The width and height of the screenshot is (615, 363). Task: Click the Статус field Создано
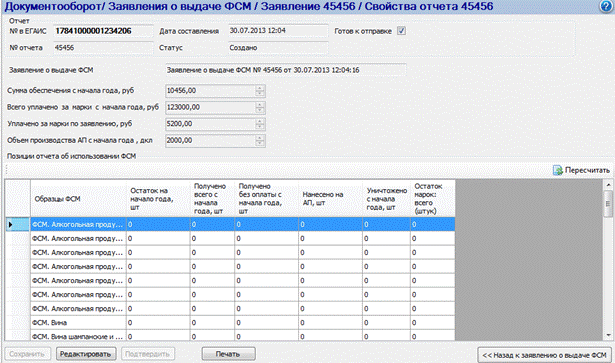(278, 48)
